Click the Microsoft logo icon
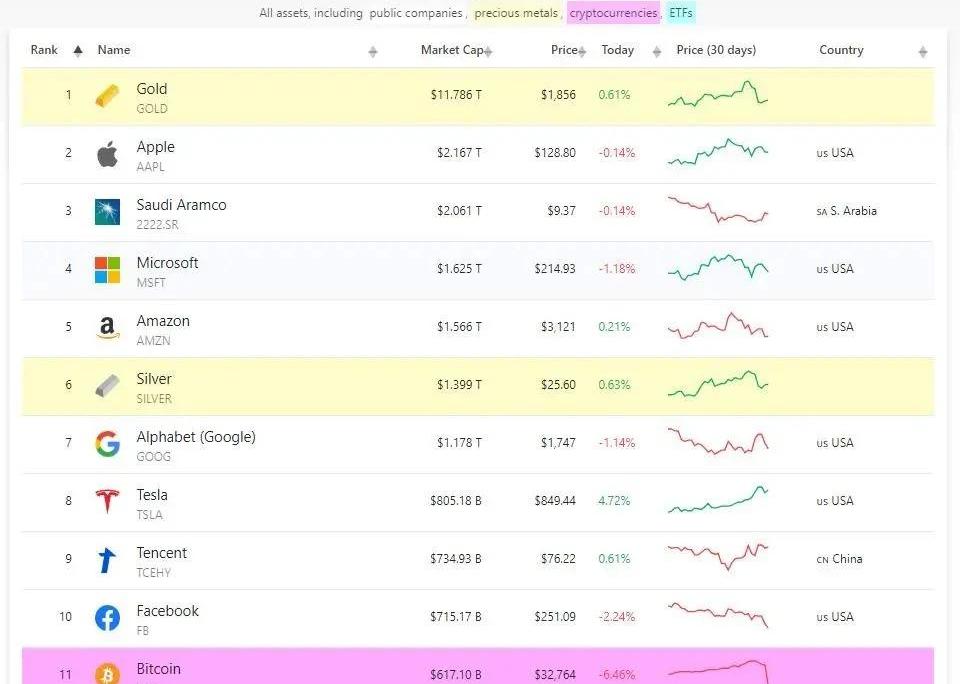 click(107, 270)
